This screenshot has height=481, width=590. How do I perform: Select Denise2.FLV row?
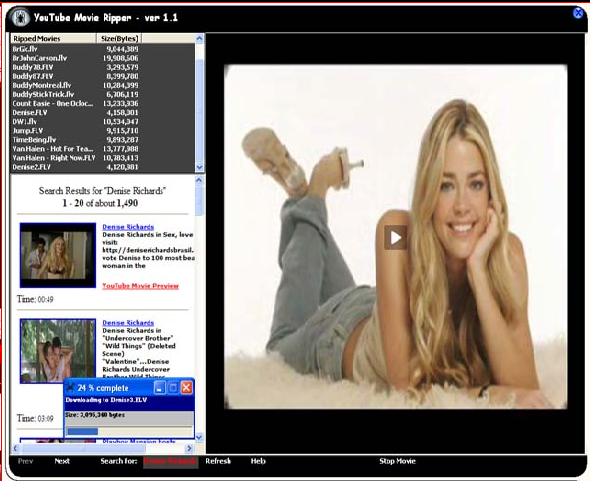click(102, 167)
